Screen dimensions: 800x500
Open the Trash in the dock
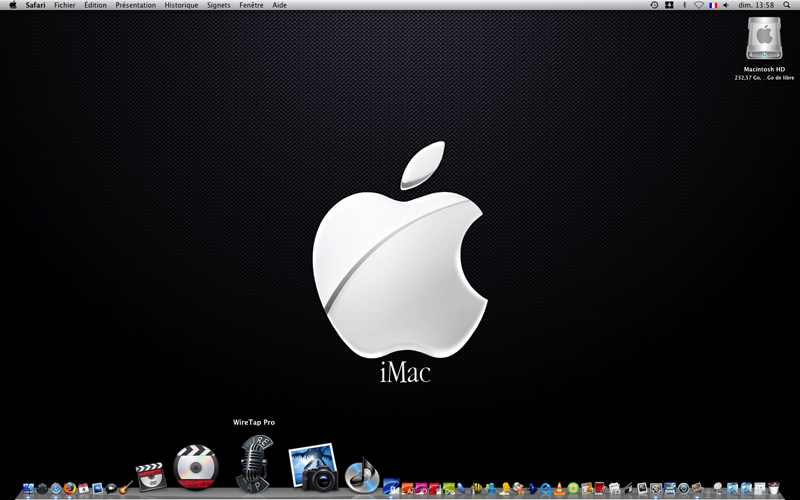(774, 488)
